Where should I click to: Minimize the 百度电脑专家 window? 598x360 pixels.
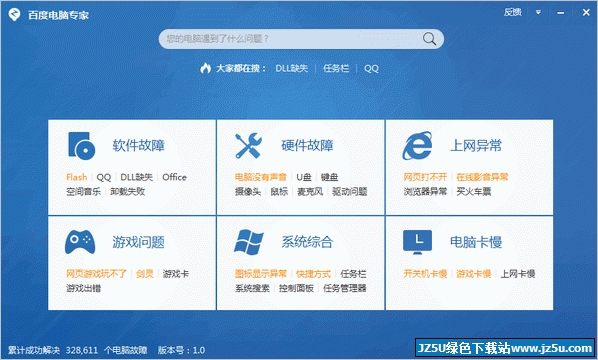tap(561, 13)
